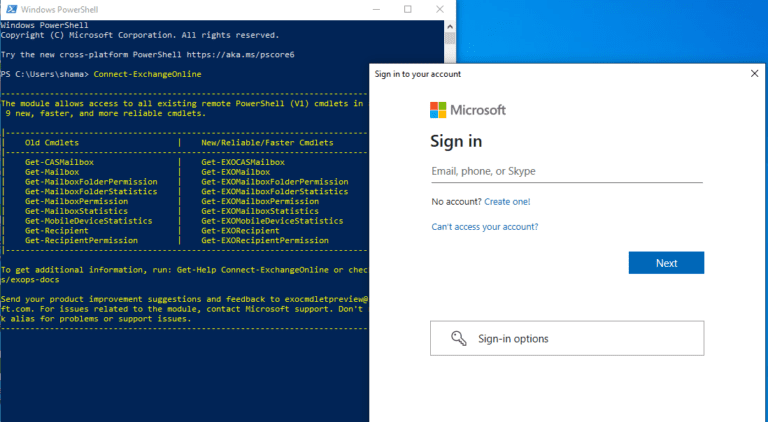Focus the Email, phone, or Skype field
The width and height of the screenshot is (768, 422).
pyautogui.click(x=566, y=171)
